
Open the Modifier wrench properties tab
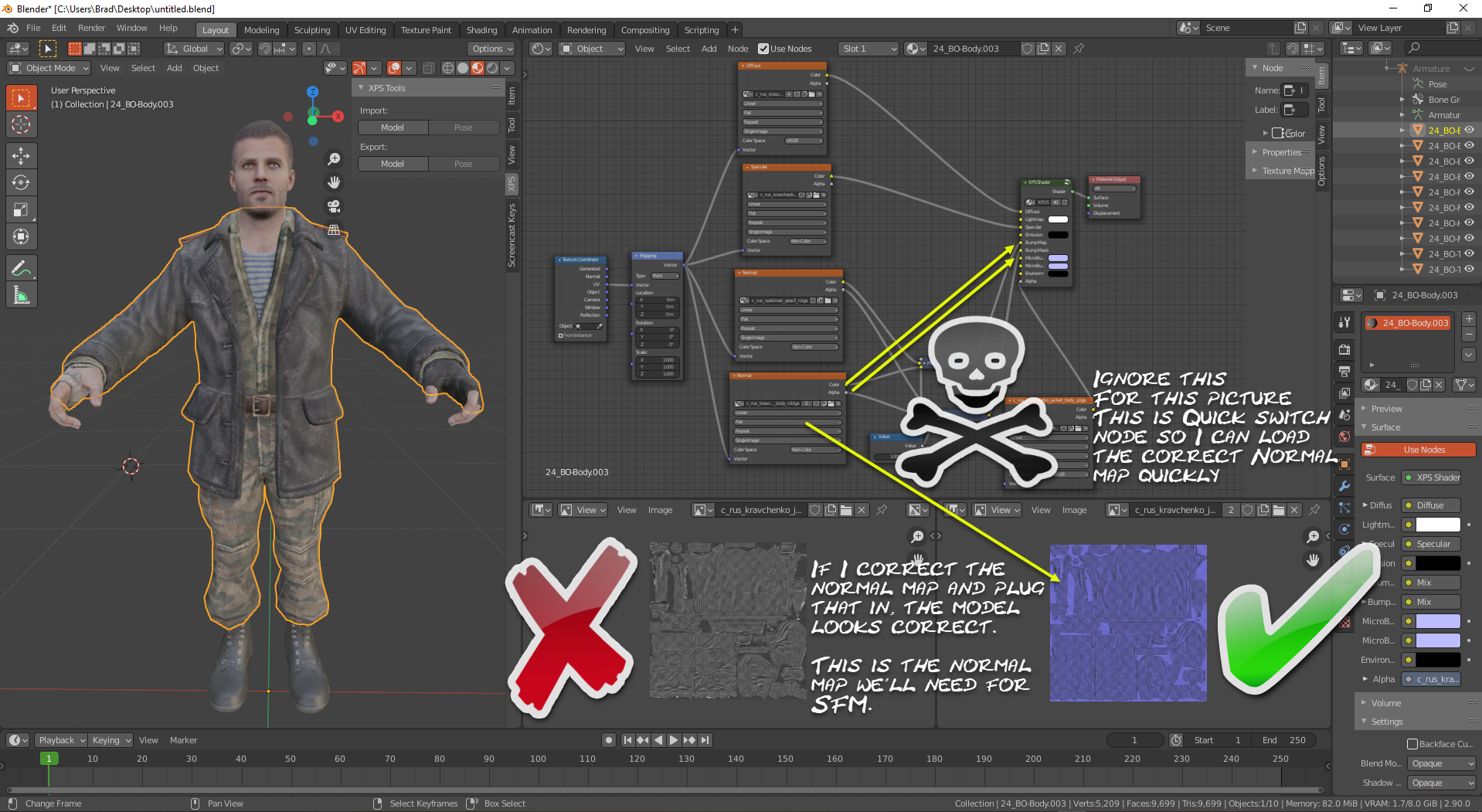(1344, 485)
